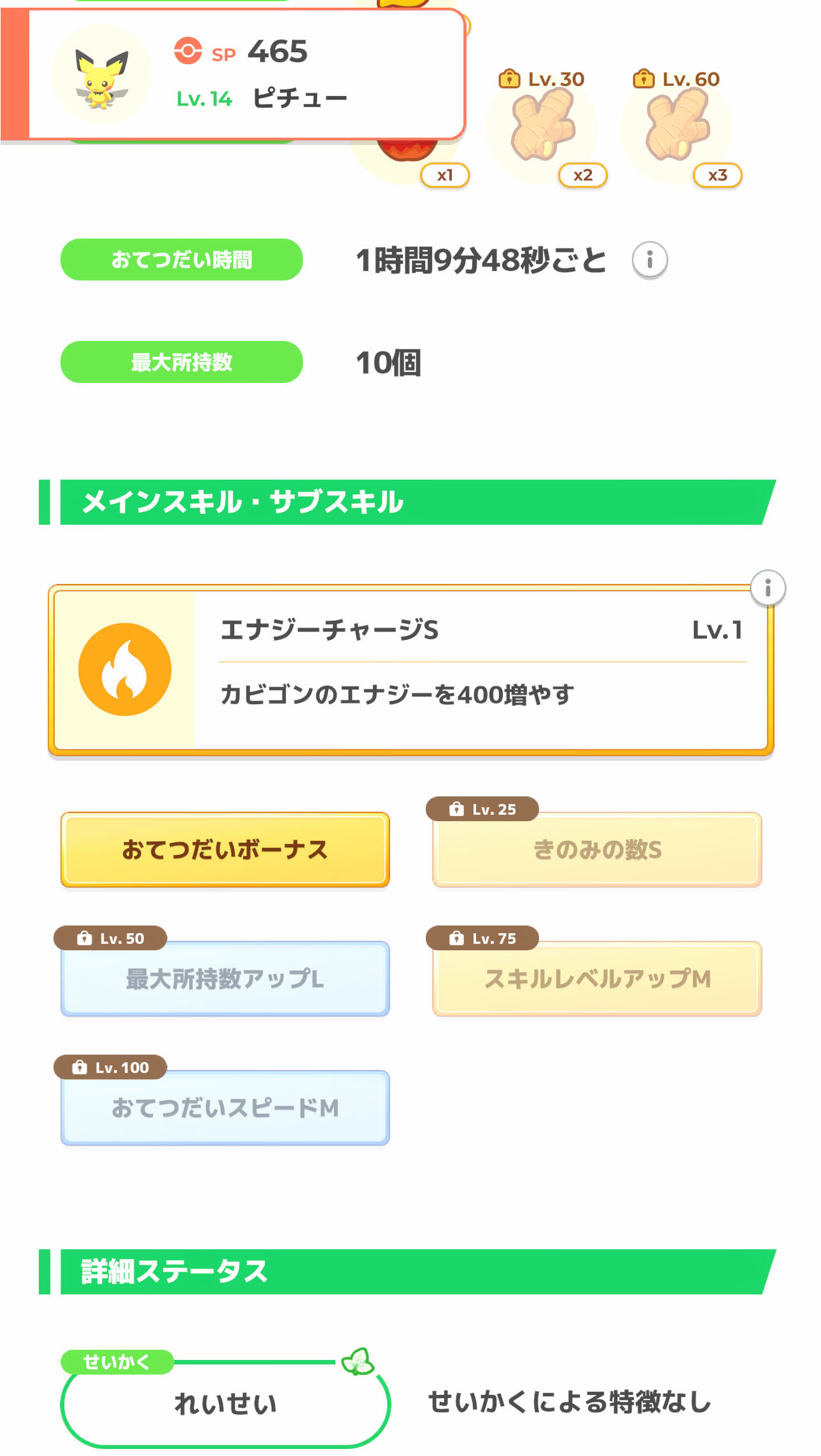The width and height of the screenshot is (821, 1456).
Task: Tap the Poké Ball SP icon
Action: pos(188,51)
